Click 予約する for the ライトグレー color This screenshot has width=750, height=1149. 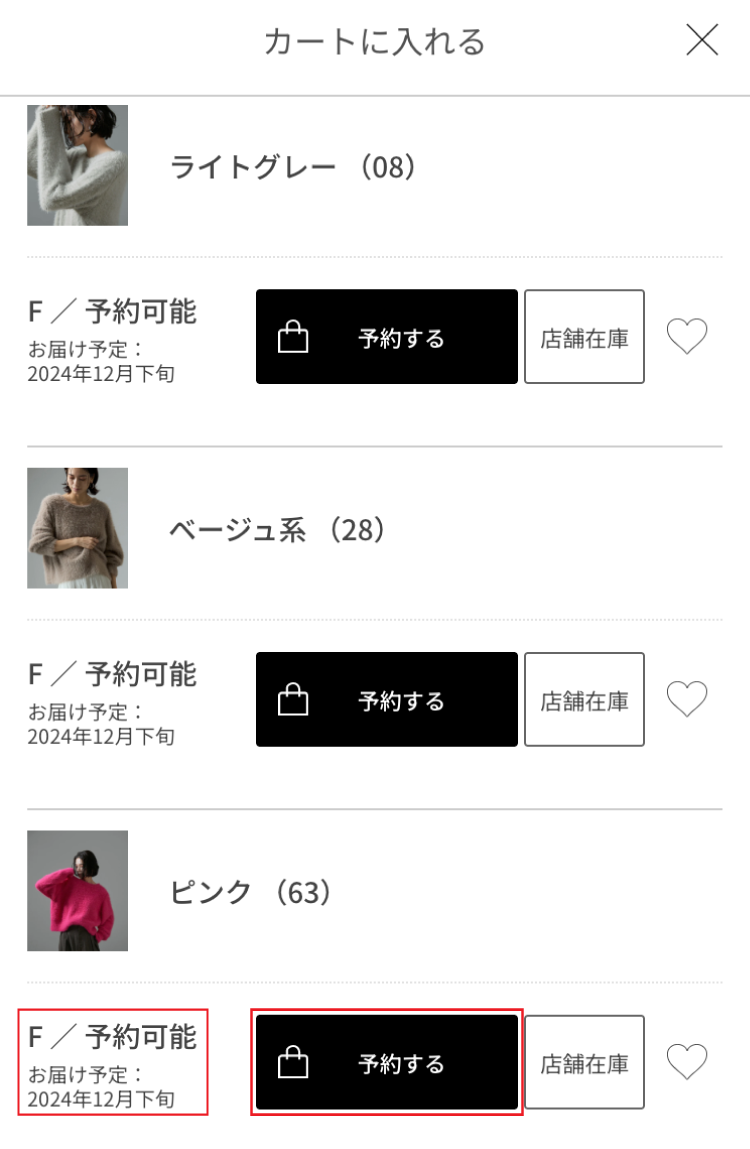(x=400, y=337)
